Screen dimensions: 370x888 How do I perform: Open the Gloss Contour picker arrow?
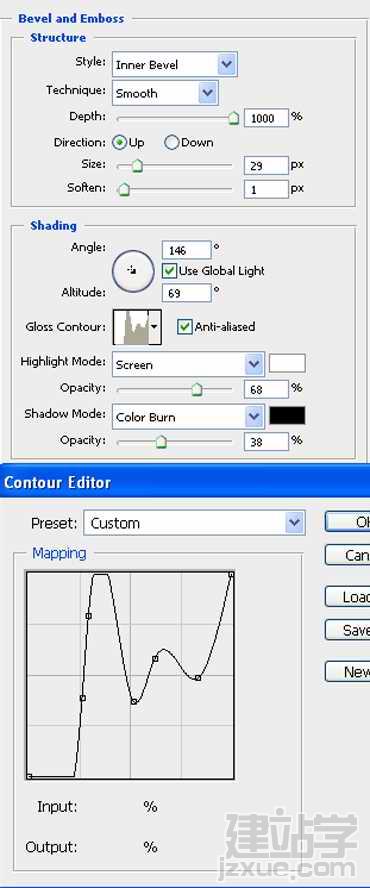(x=155, y=327)
